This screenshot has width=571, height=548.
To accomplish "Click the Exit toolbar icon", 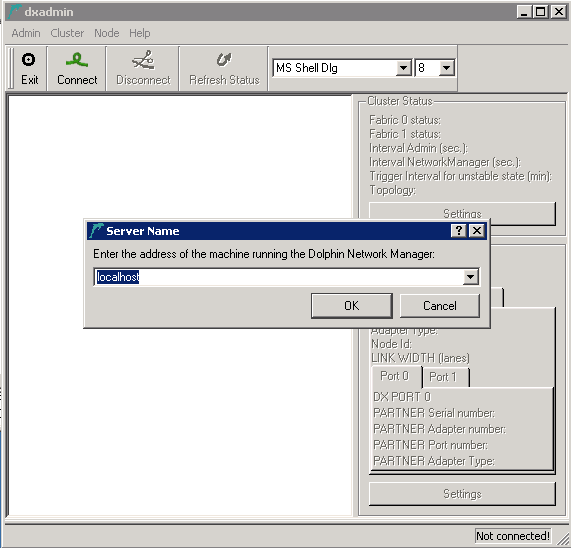I will tap(28, 60).
